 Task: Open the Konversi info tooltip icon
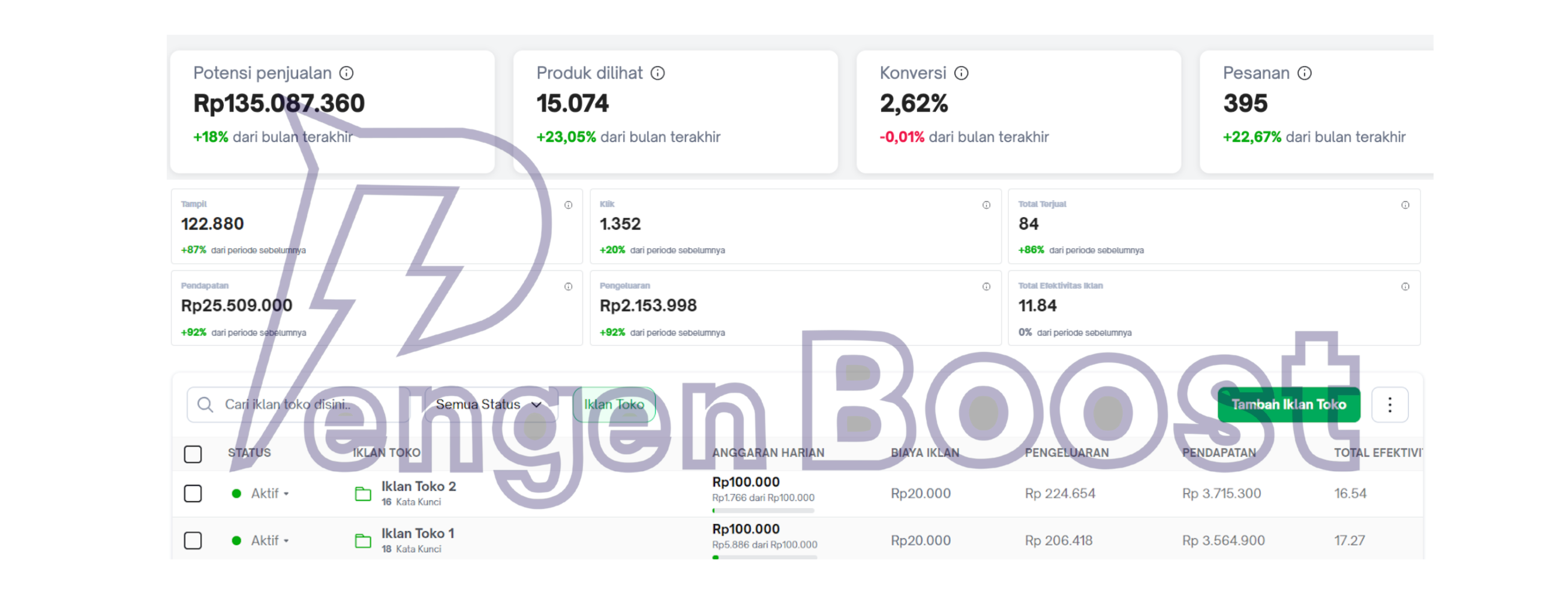click(961, 73)
